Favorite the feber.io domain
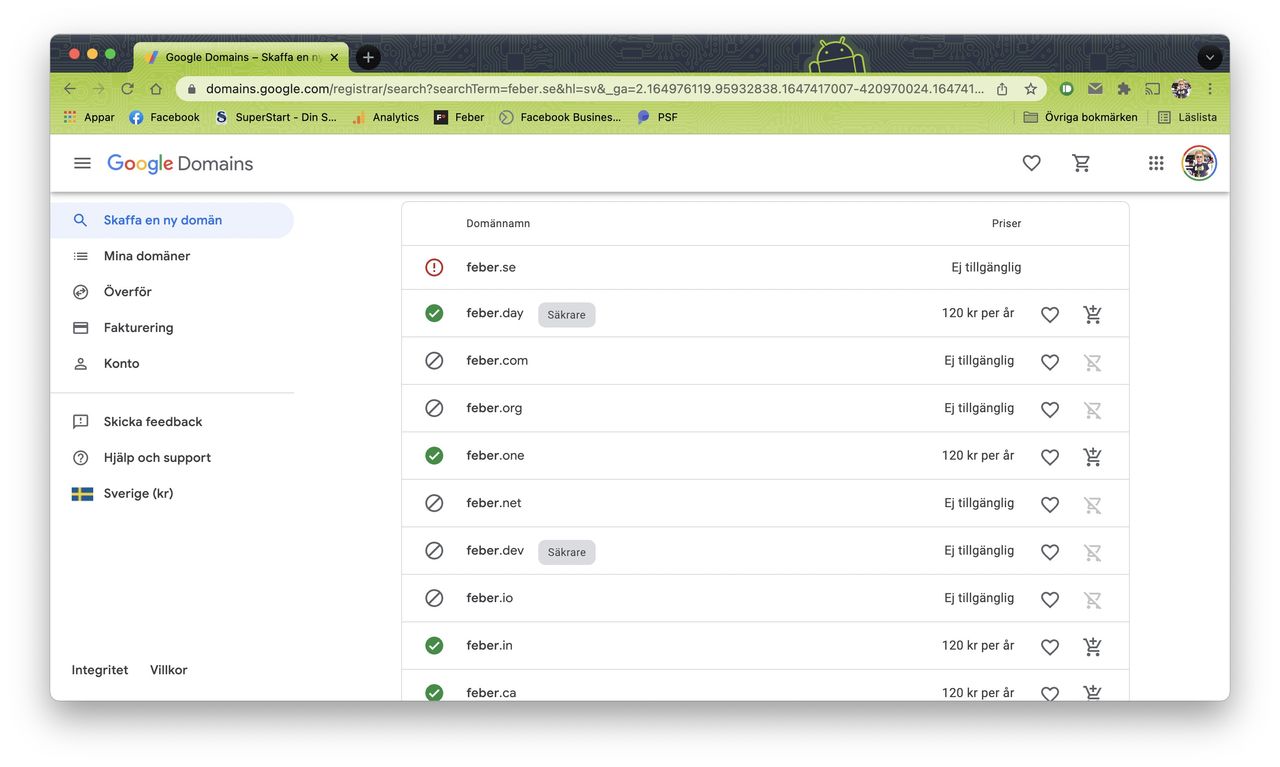Viewport: 1280px width, 767px height. (1049, 599)
